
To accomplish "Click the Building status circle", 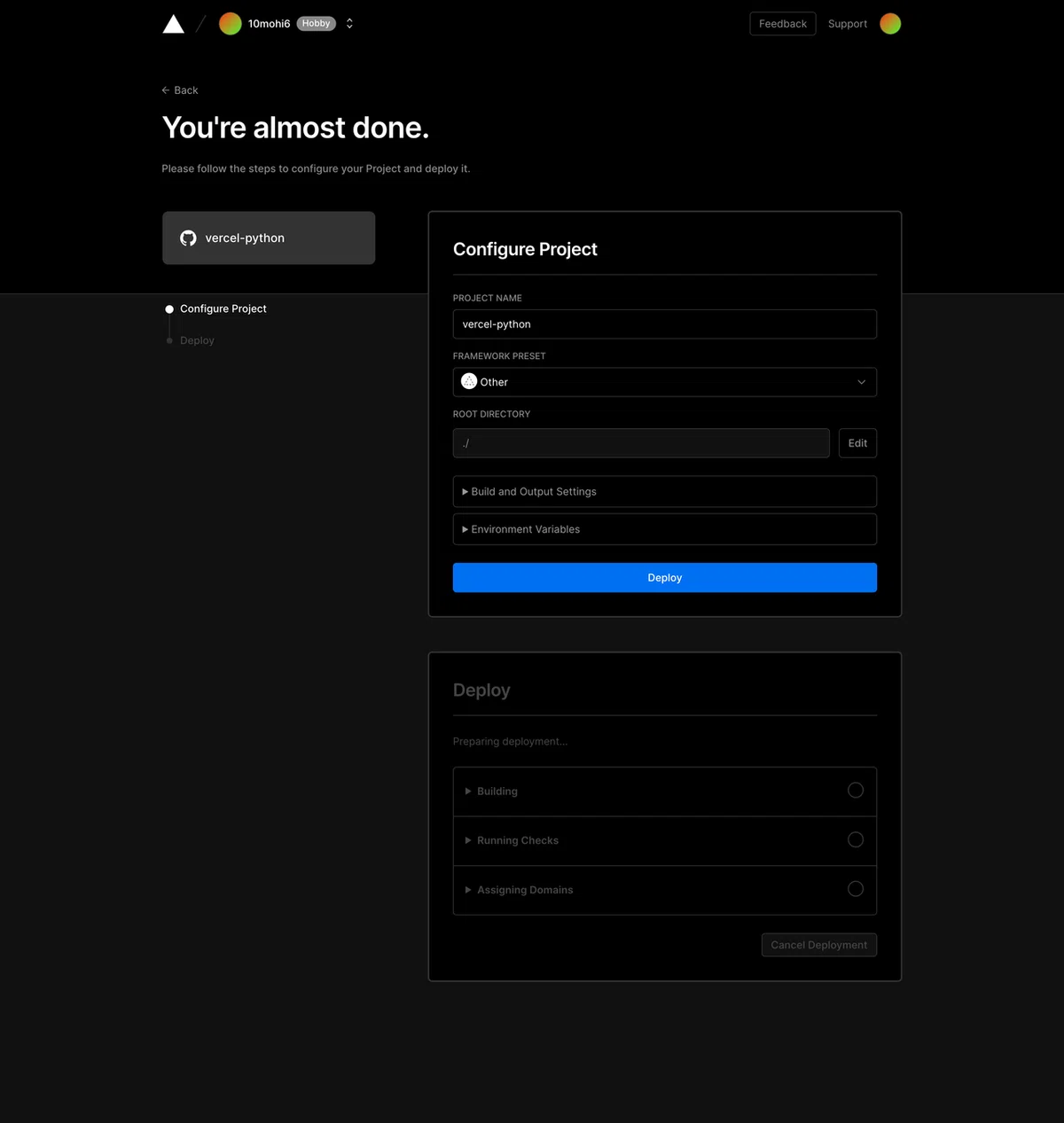I will [x=856, y=791].
